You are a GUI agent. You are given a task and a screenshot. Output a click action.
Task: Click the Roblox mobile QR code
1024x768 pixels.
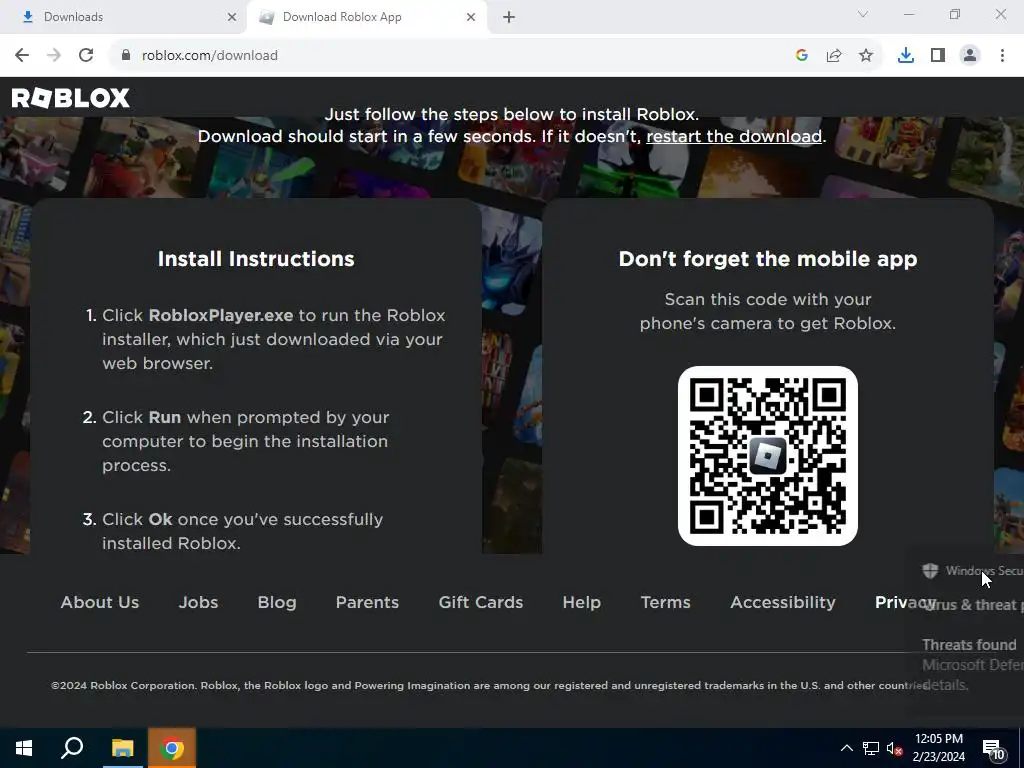[768, 456]
